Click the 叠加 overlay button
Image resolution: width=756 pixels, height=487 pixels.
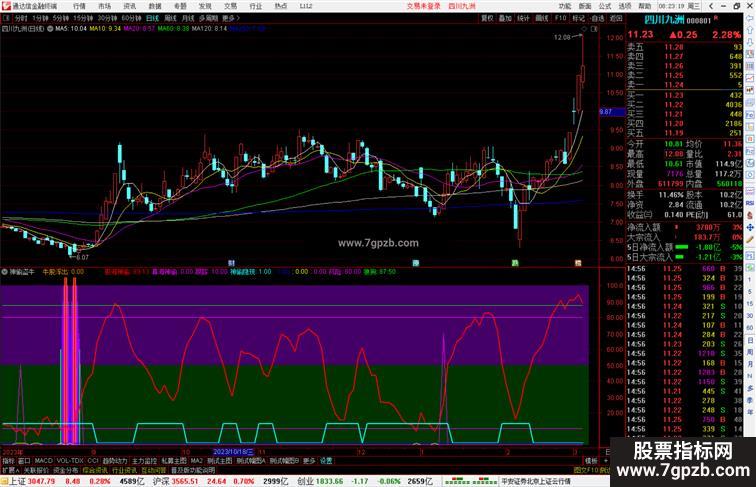tap(505, 18)
